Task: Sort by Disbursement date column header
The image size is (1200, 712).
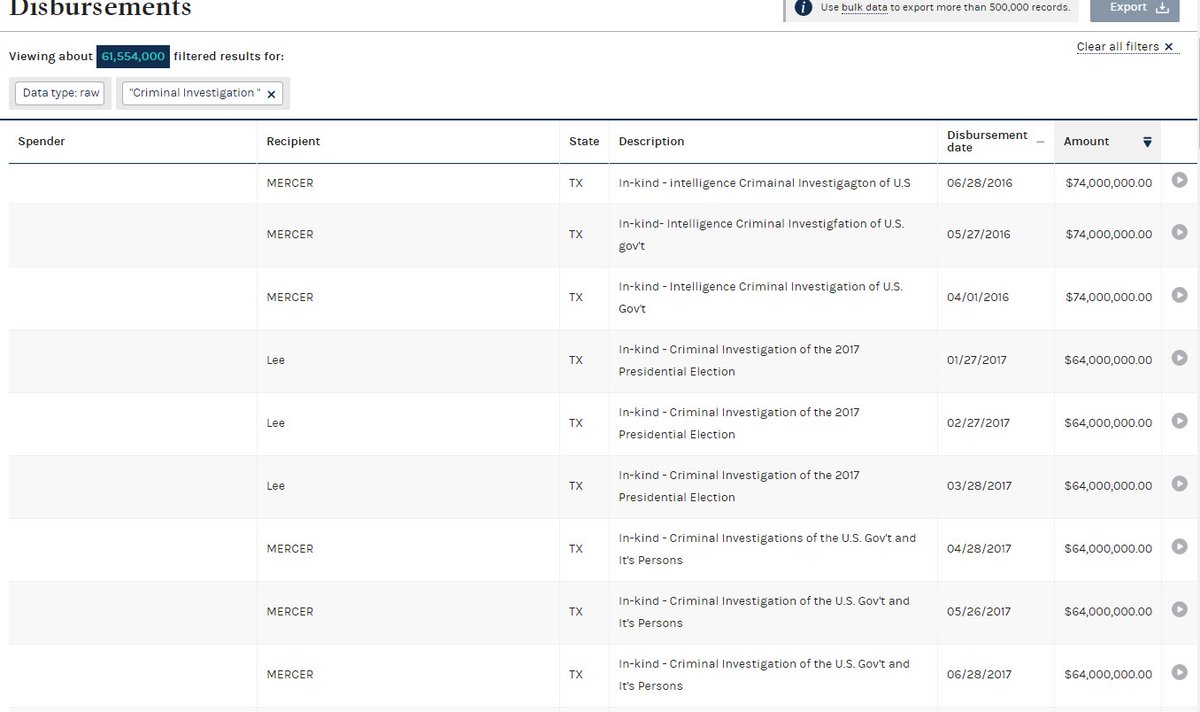Action: (x=996, y=142)
